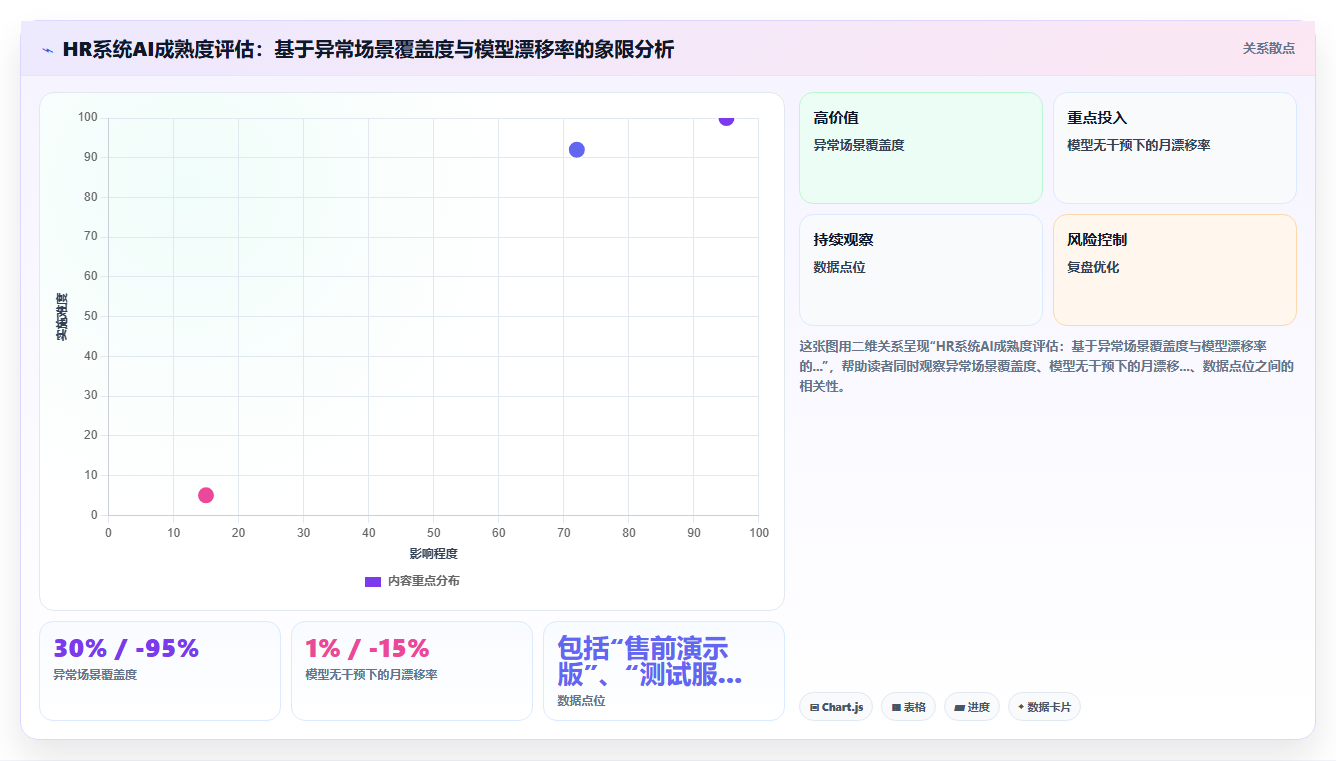Click the purple legend swatch 内容重点分布
This screenshot has width=1336, height=761.
373,581
